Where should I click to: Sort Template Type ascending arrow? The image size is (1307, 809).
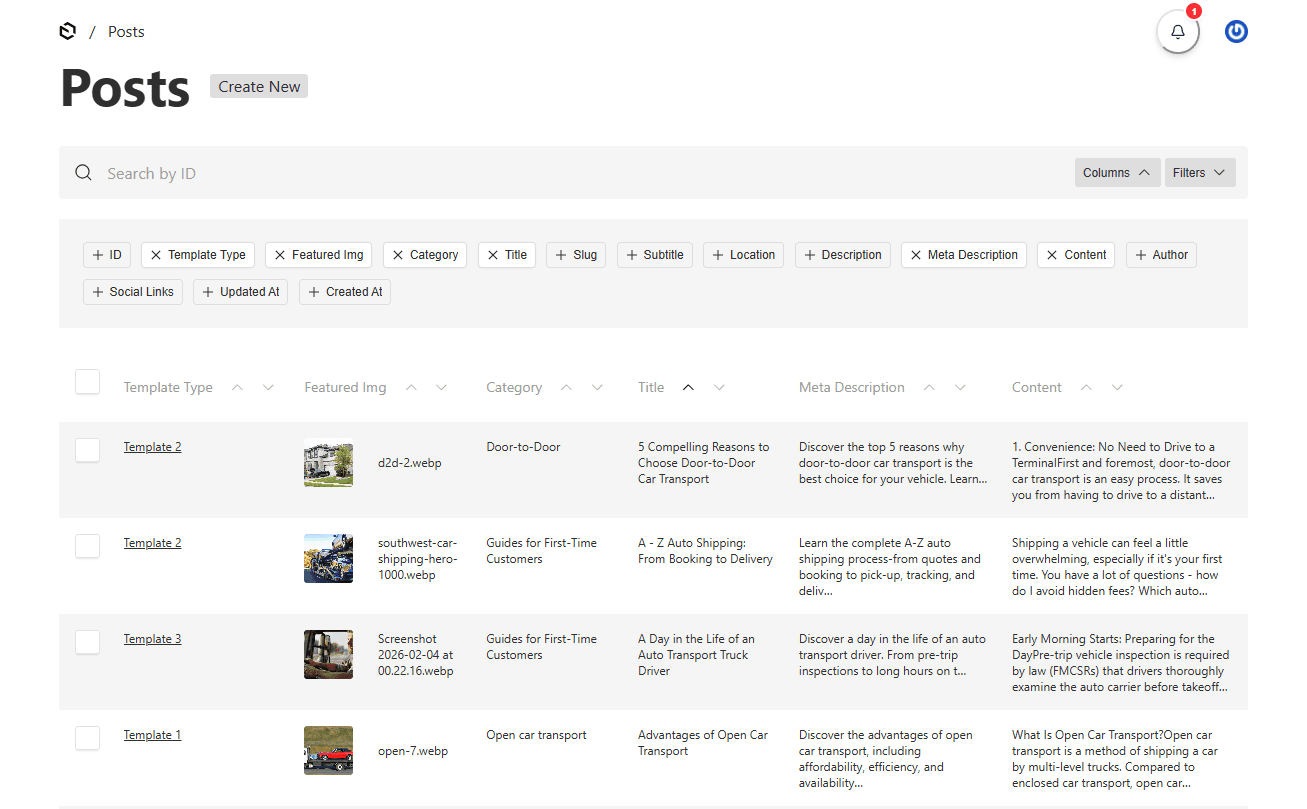(x=237, y=388)
